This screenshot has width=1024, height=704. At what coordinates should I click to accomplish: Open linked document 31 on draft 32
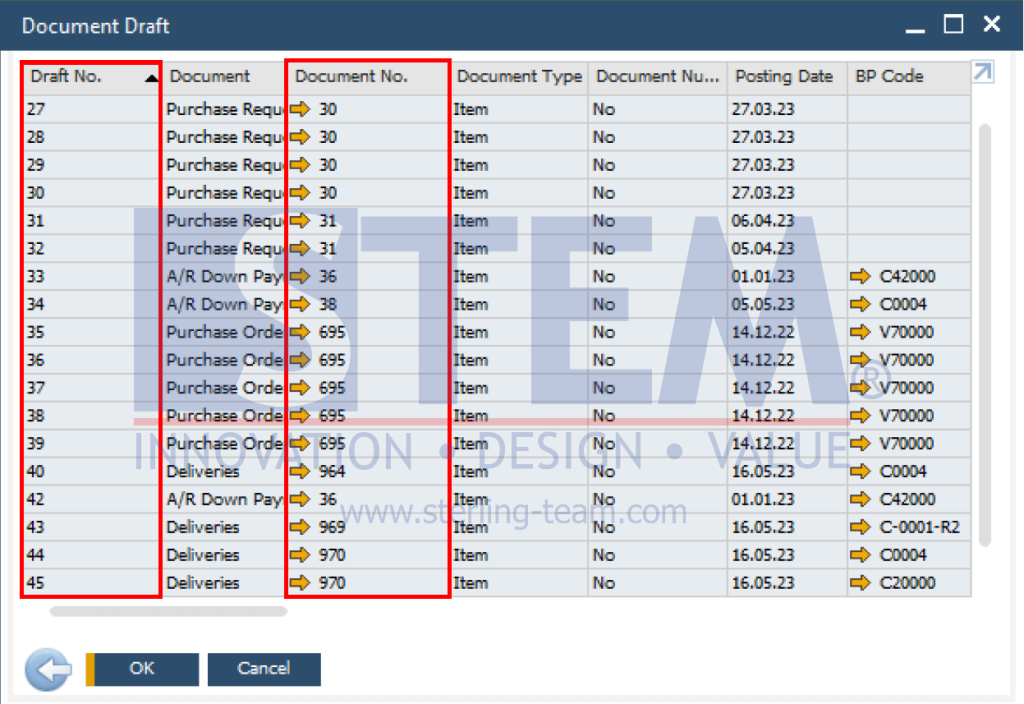point(310,248)
